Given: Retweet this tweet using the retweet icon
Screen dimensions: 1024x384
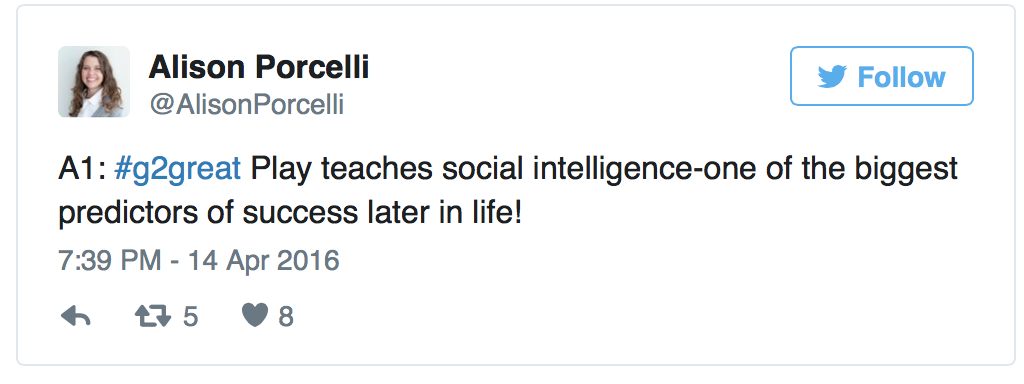Looking at the screenshot, I should pos(153,317).
